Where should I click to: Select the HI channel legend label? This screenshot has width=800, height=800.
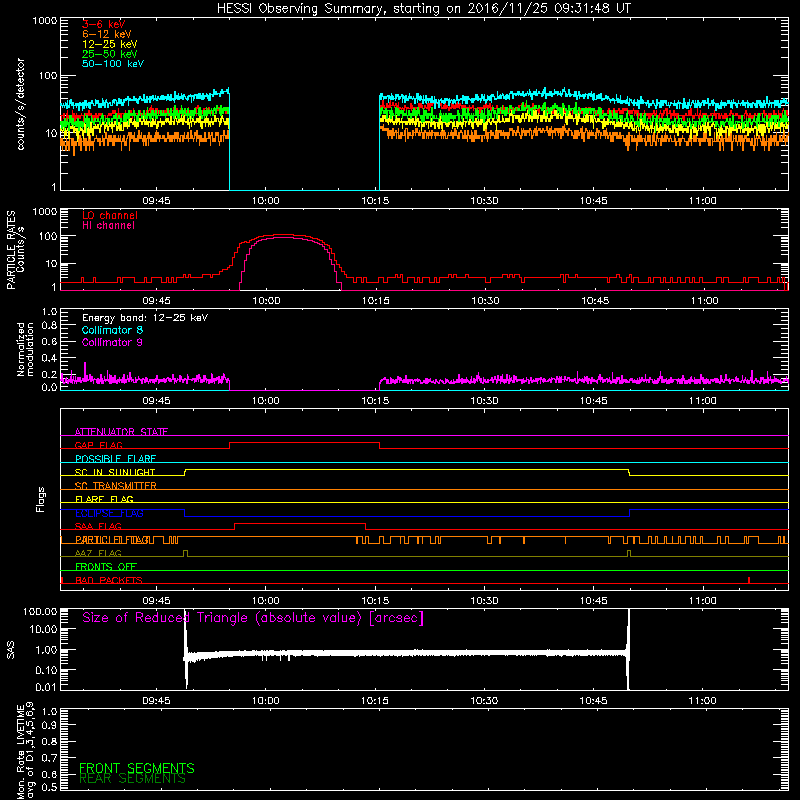pyautogui.click(x=108, y=226)
